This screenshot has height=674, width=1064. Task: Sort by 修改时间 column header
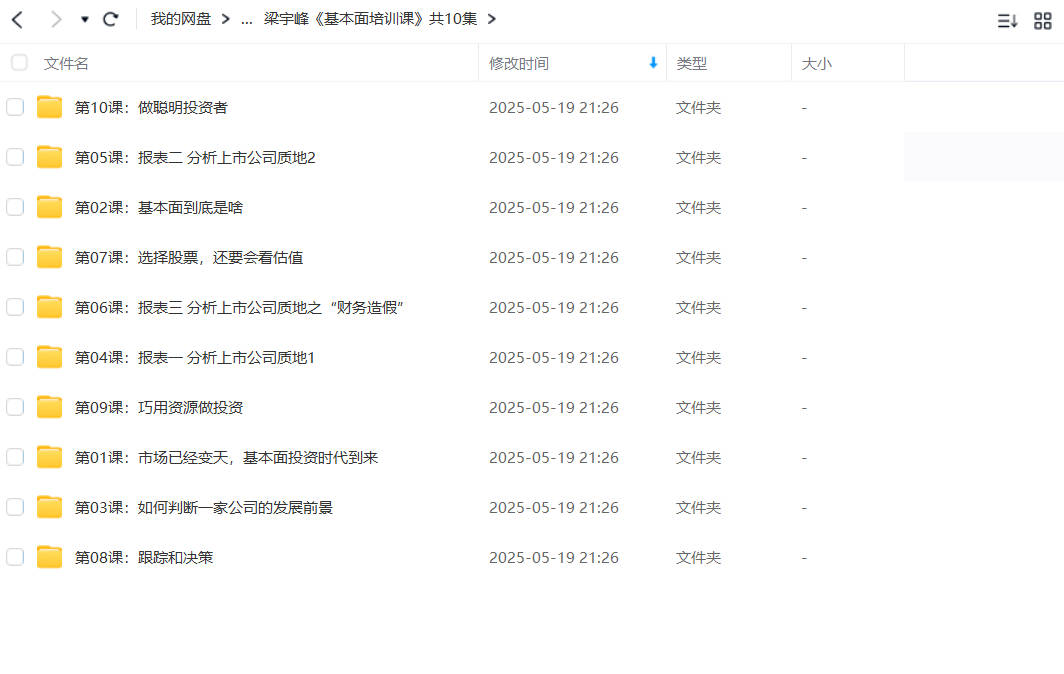518,63
